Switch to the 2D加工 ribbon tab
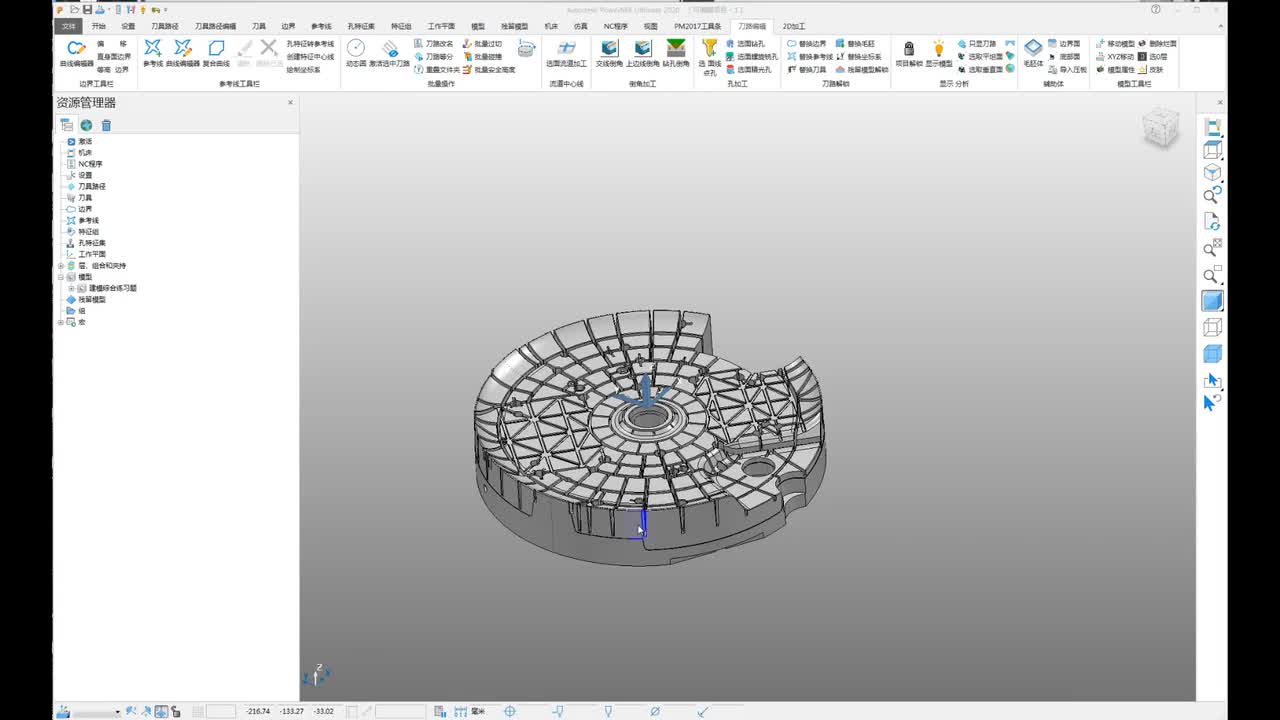 tap(793, 26)
